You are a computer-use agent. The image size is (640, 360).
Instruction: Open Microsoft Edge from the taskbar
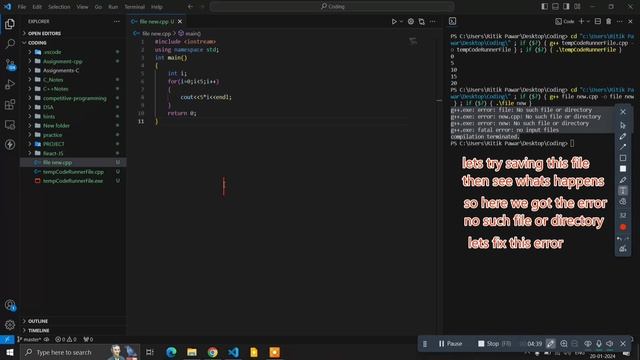tap(171, 352)
